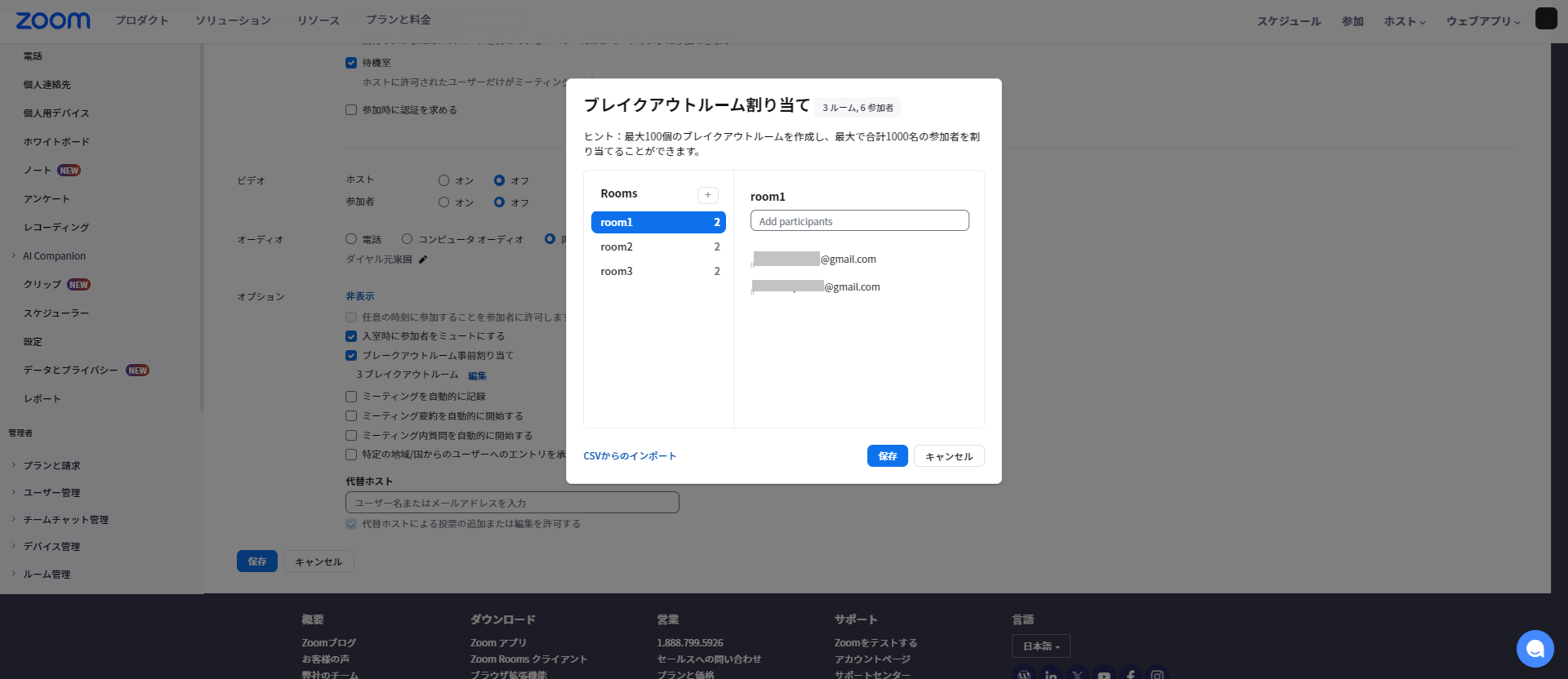This screenshot has height=679, width=1568.
Task: Focus the Add participants input field
Action: coord(859,221)
